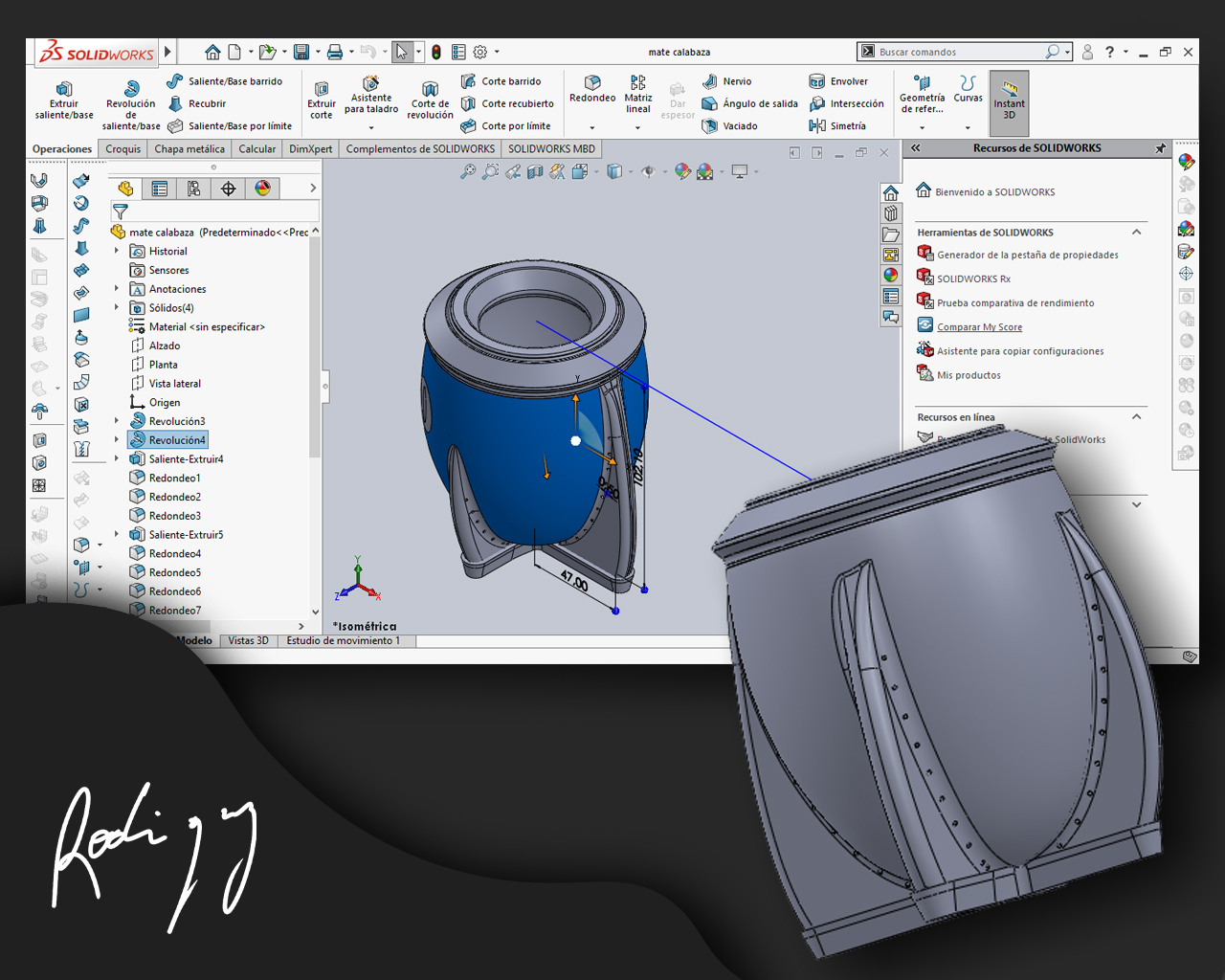The image size is (1225, 980).
Task: Select the Envolver tool
Action: 838,81
